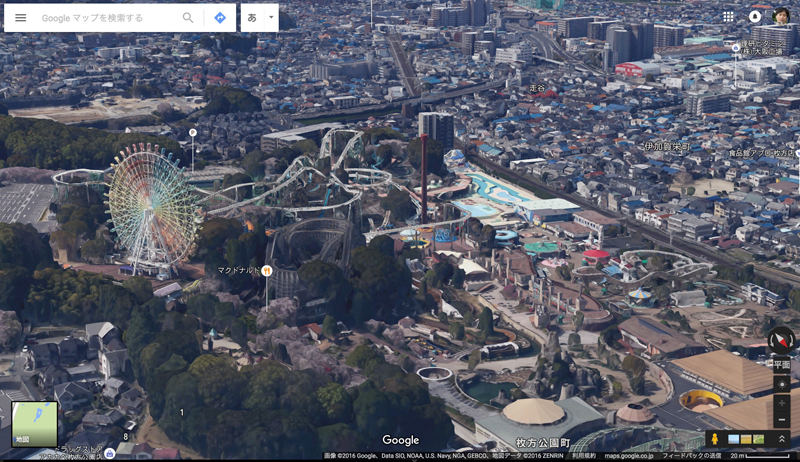Viewport: 800px width, 462px height.
Task: Switch to map view via 地図 thumbnail
Action: pos(34,423)
